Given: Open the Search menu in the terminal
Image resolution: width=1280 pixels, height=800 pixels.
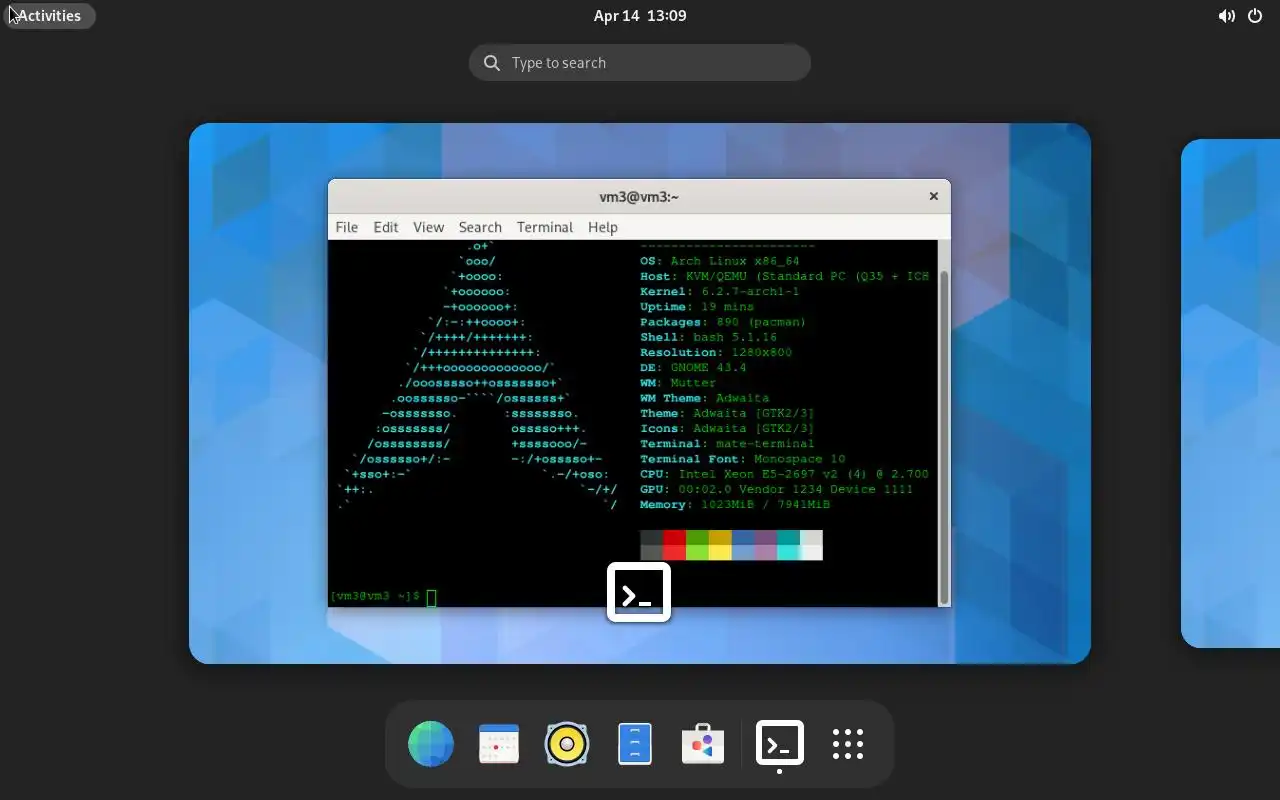Looking at the screenshot, I should coord(480,227).
